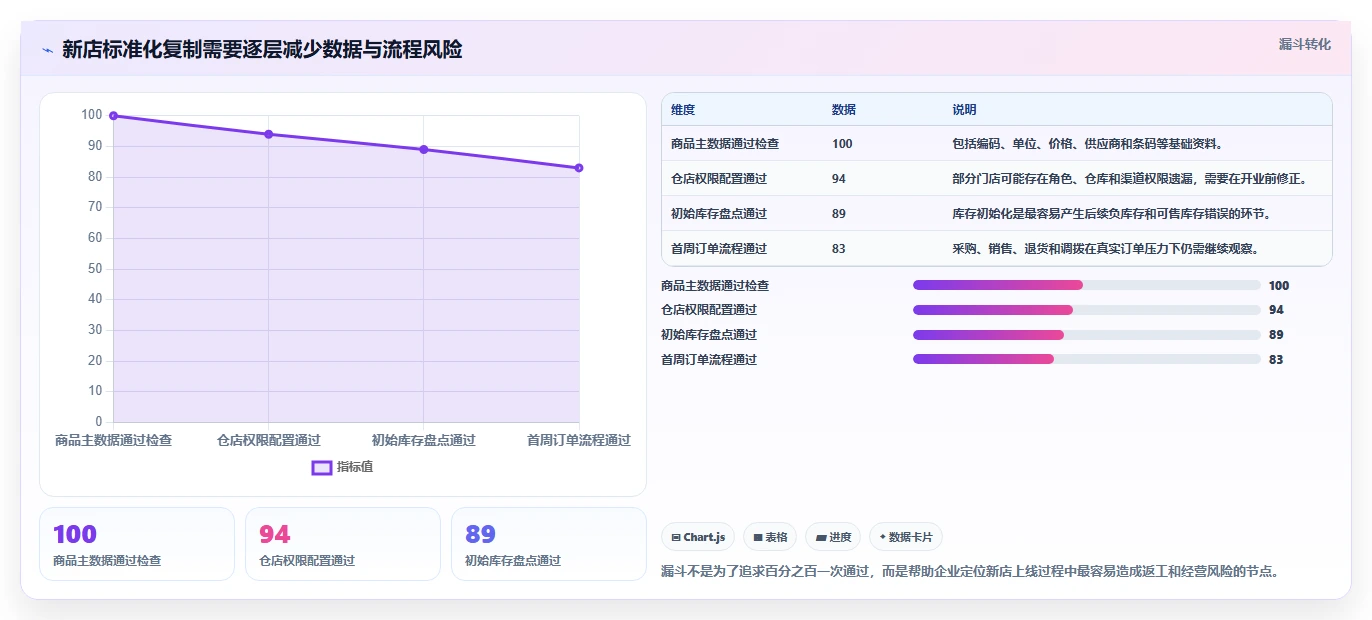
Task: Toggle the 指标值 legend swatch under the chart
Action: [x=322, y=467]
